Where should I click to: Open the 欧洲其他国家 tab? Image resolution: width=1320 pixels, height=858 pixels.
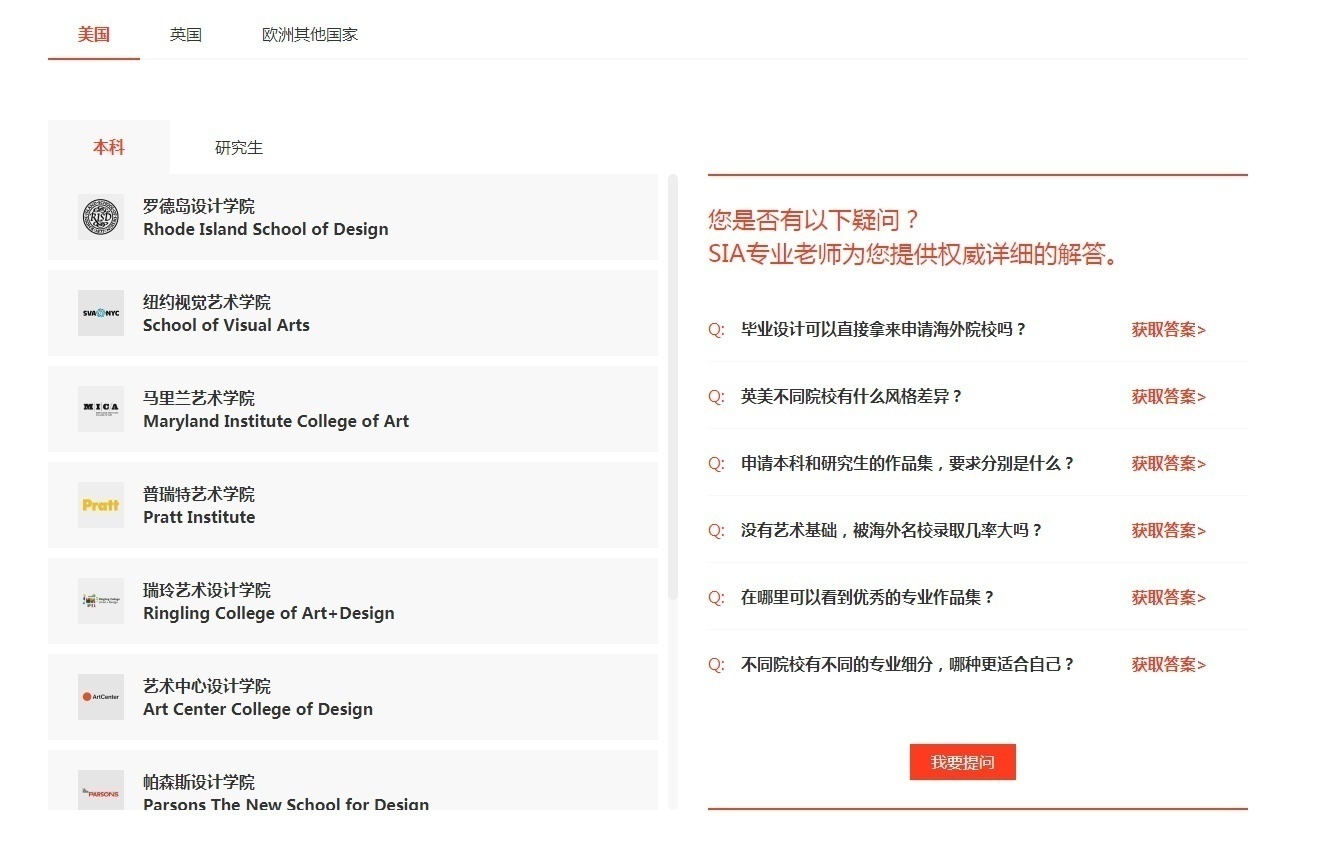tap(310, 34)
